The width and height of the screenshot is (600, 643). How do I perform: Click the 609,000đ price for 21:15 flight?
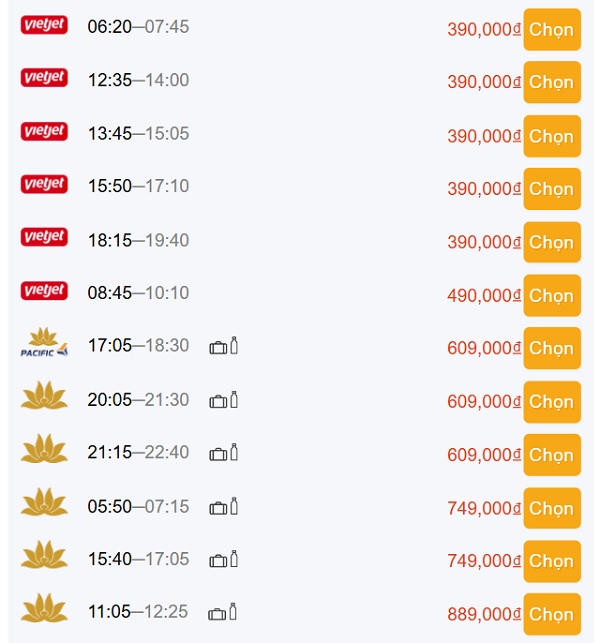[484, 455]
